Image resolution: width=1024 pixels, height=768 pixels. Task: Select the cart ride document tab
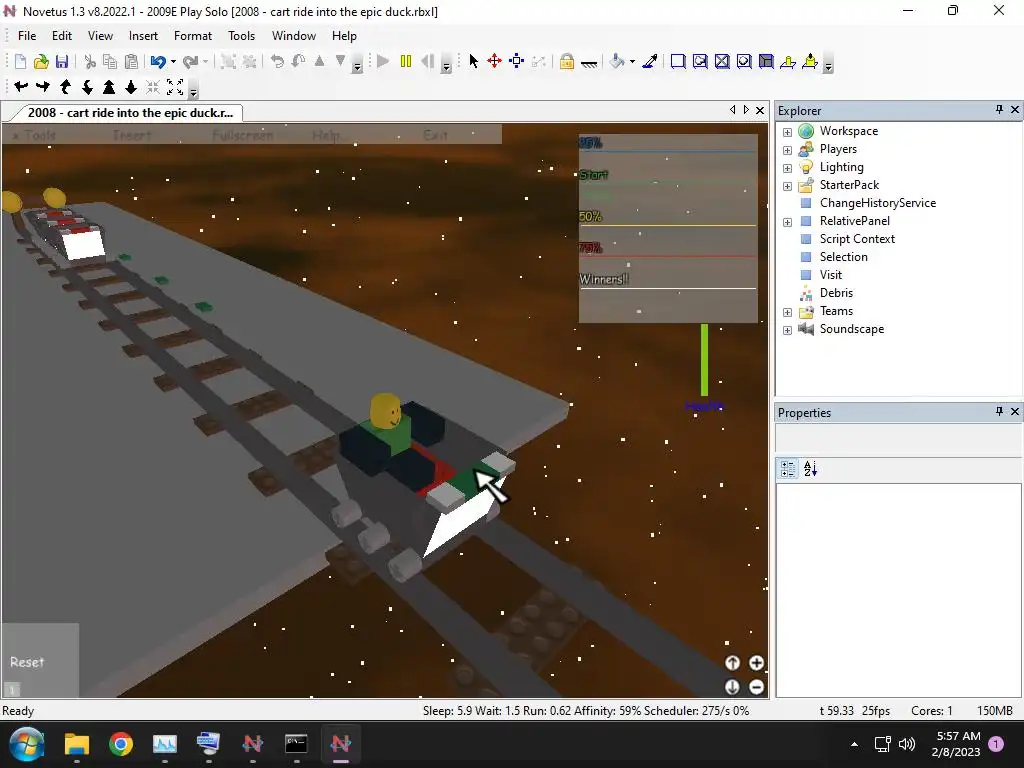(130, 112)
